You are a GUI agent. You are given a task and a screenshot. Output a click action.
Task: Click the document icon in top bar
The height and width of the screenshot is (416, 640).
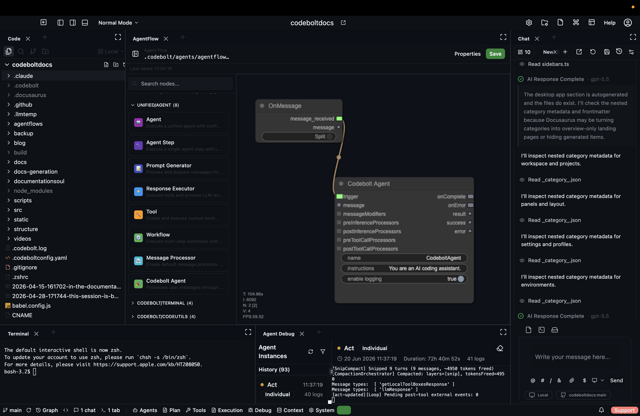click(560, 23)
